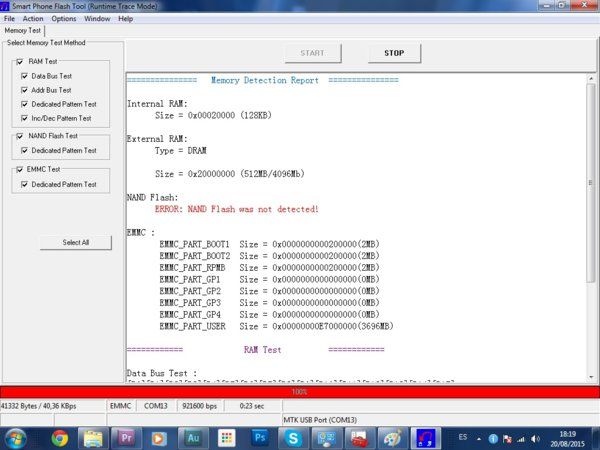Launch Adobe Audition from taskbar
This screenshot has height=450, width=600.
click(193, 438)
